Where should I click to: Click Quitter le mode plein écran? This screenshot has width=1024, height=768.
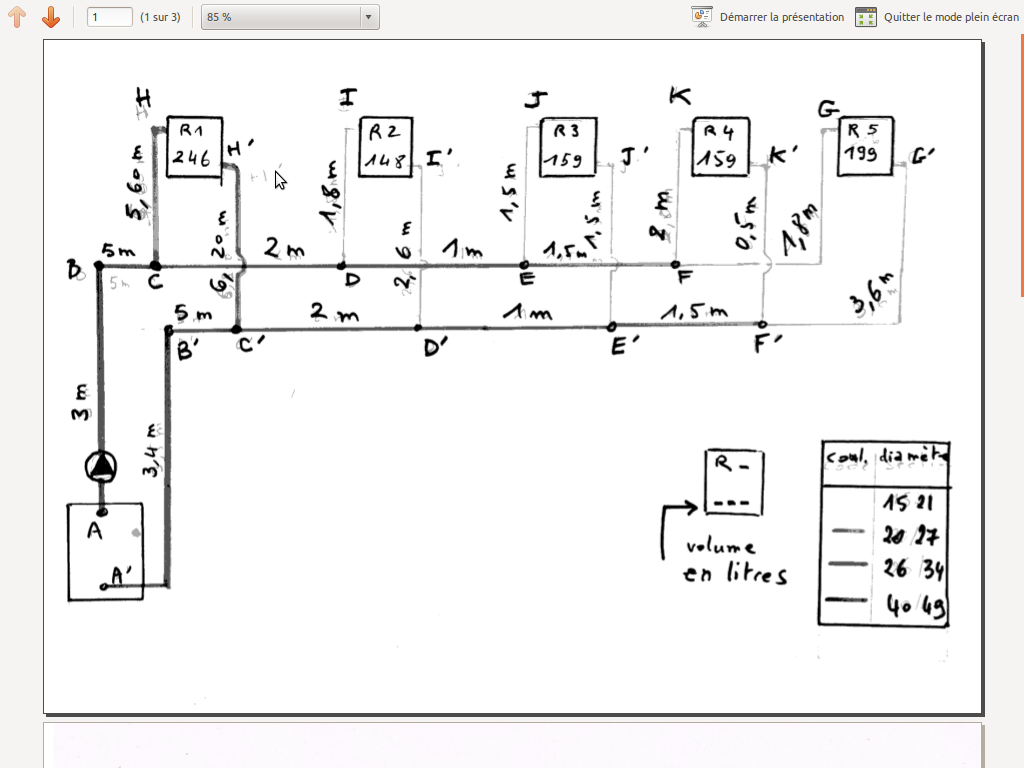pyautogui.click(x=951, y=17)
